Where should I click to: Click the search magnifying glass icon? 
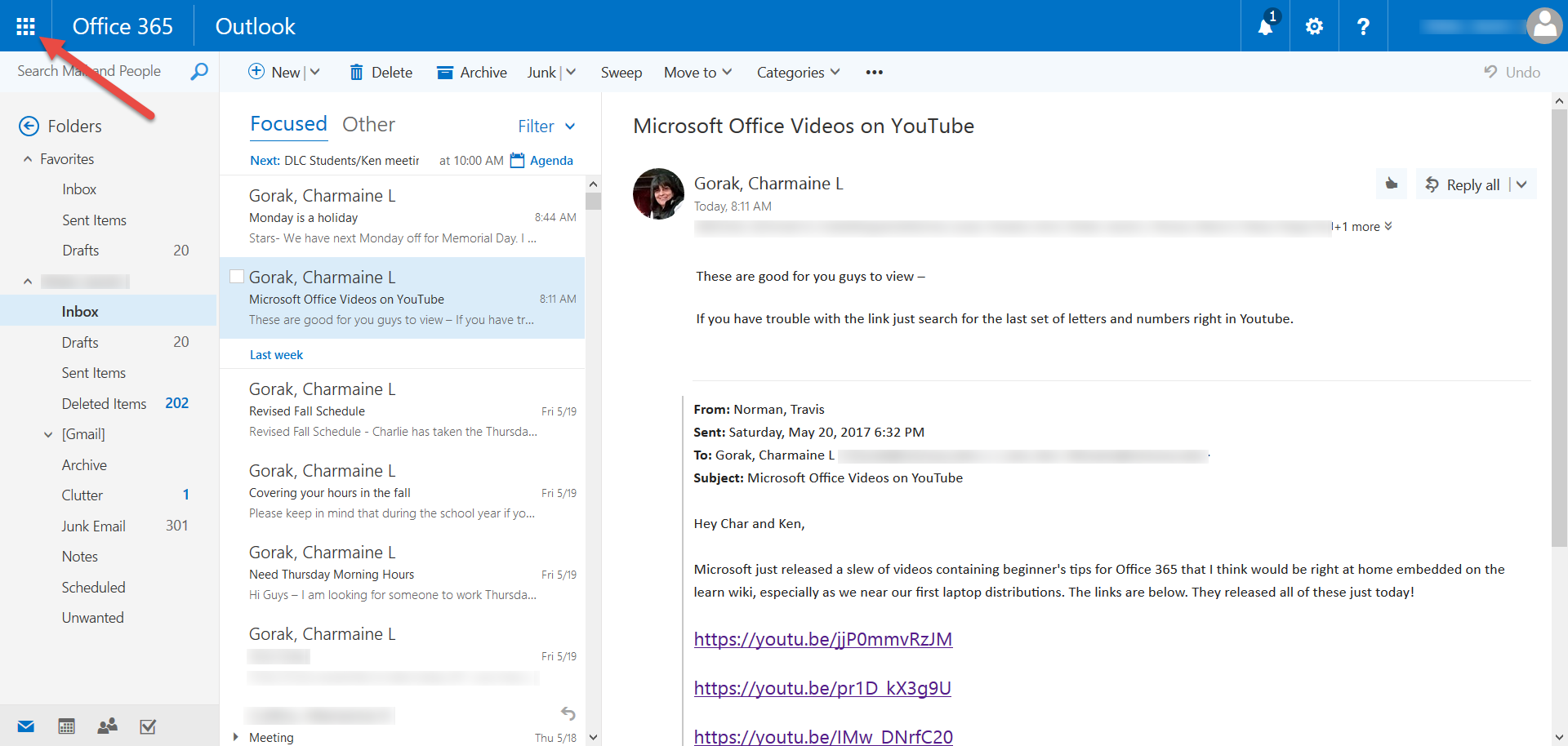coord(198,72)
